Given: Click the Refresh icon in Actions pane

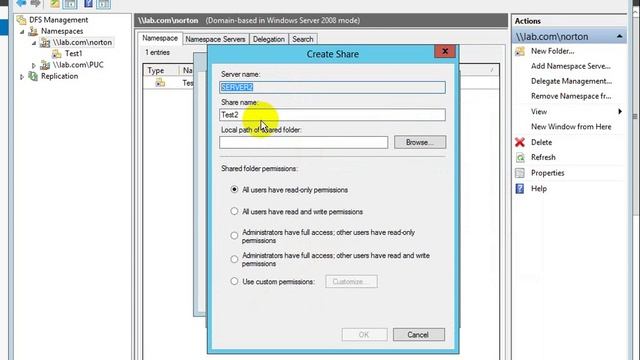Looking at the screenshot, I should [x=520, y=158].
